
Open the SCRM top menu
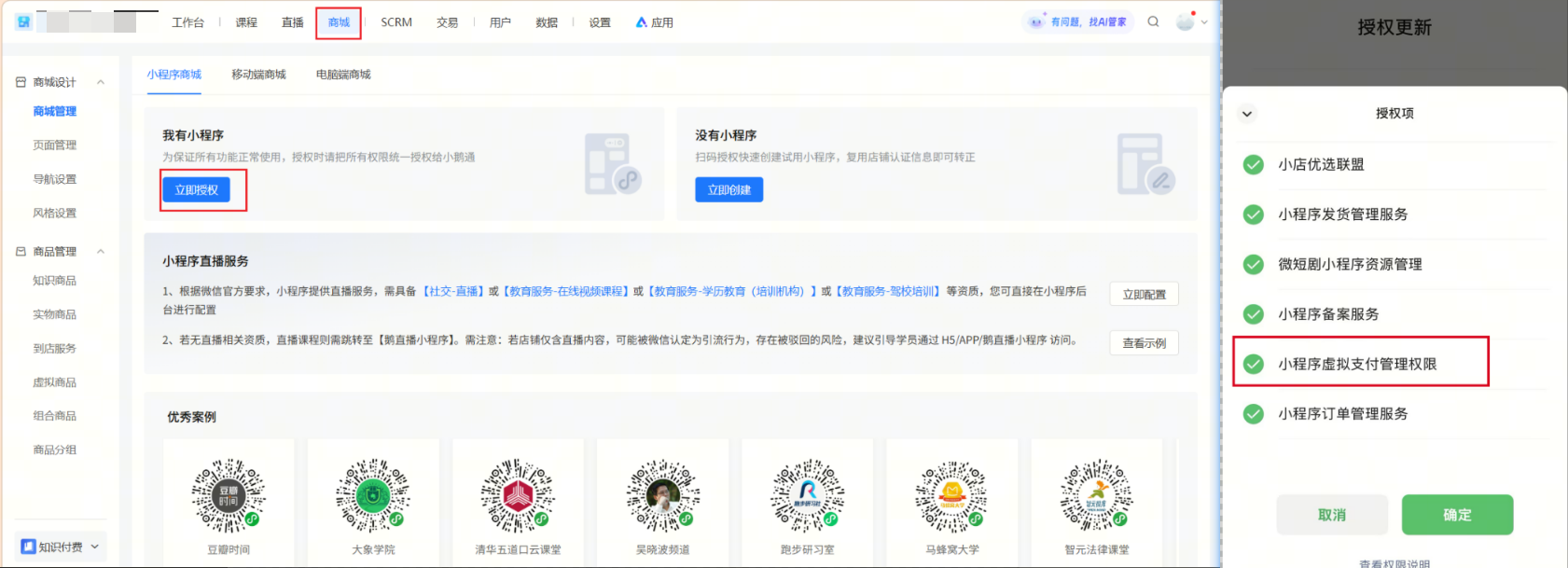pyautogui.click(x=396, y=22)
